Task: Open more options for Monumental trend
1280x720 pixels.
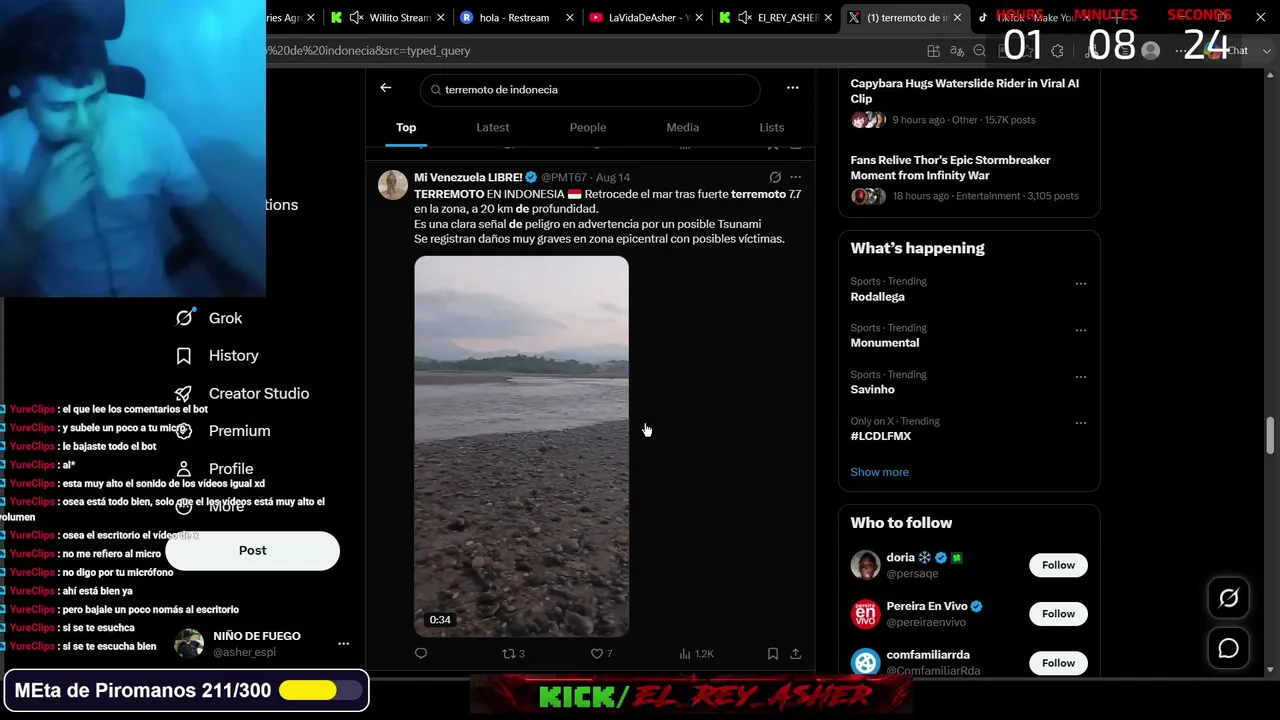Action: click(x=1081, y=330)
